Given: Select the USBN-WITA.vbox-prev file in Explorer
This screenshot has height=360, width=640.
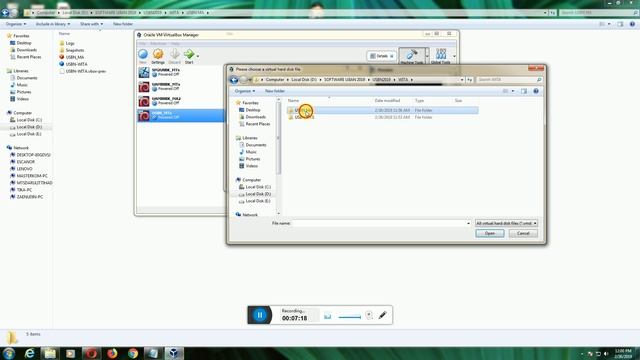Looking at the screenshot, I should (83, 71).
